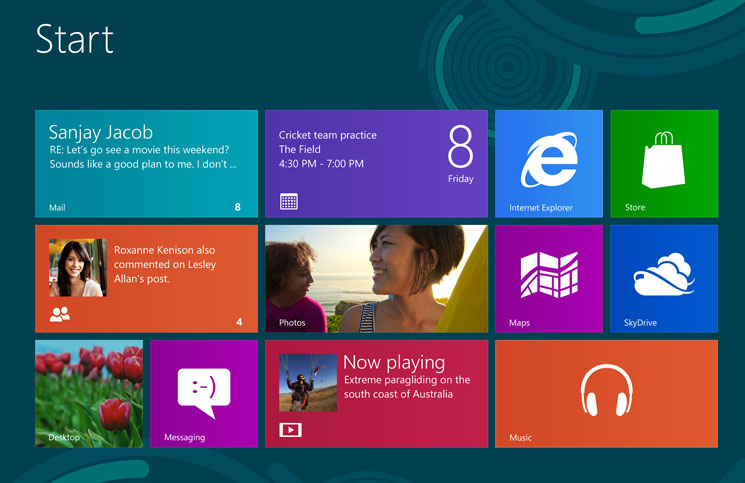The image size is (745, 483).
Task: Click the calendar grid icon
Action: [288, 201]
